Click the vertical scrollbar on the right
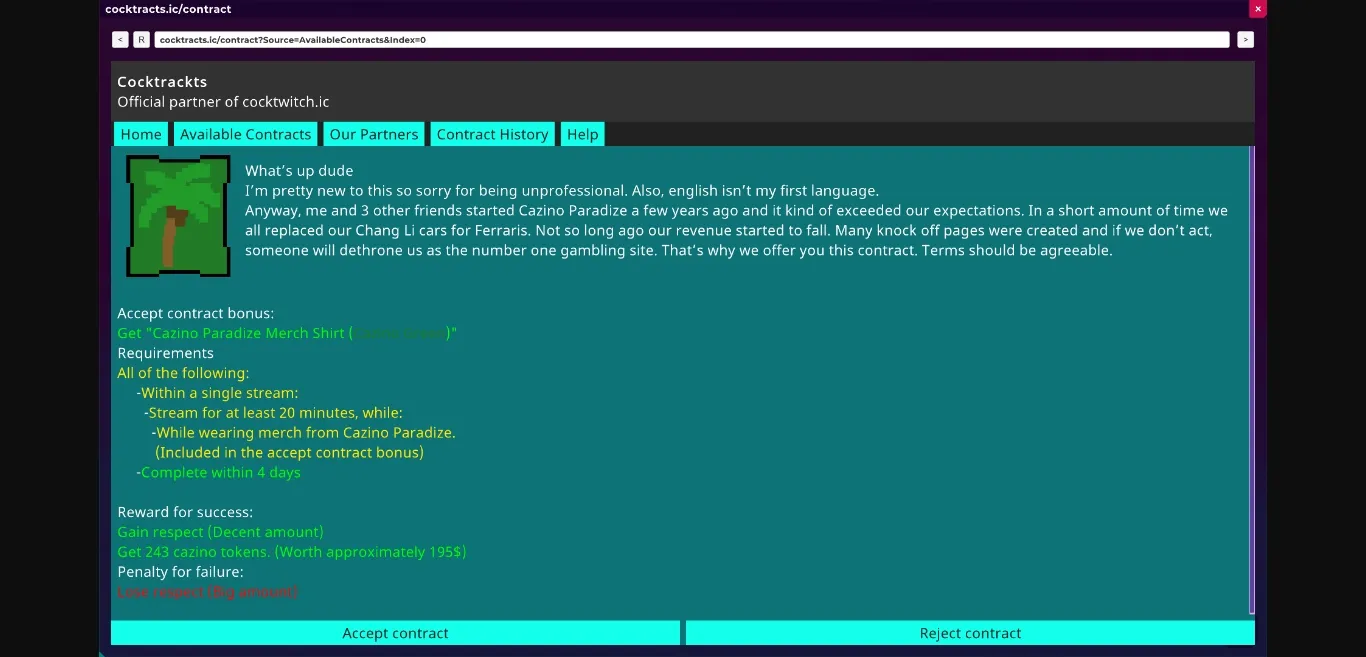The image size is (1366, 657). point(1251,380)
